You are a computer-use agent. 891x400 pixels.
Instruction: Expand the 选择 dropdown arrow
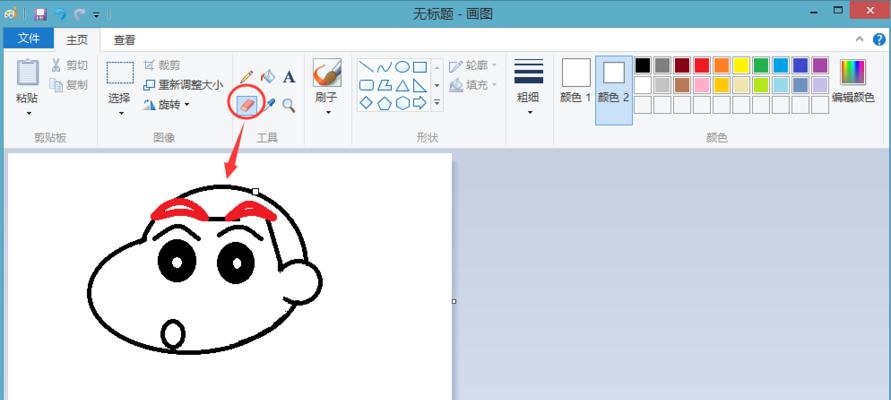tap(120, 114)
